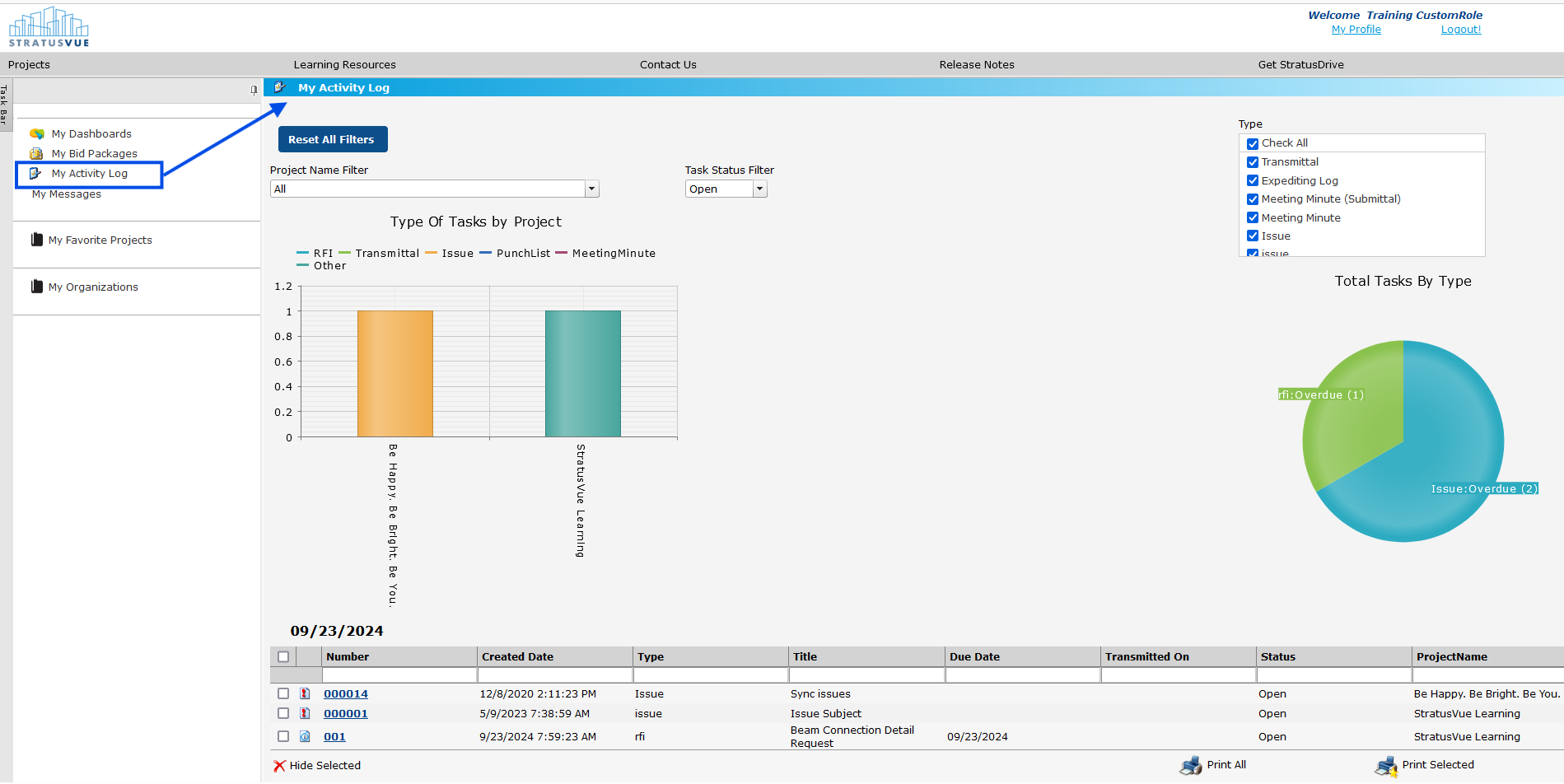
Task: Click the filter box under Title column
Action: (x=866, y=675)
